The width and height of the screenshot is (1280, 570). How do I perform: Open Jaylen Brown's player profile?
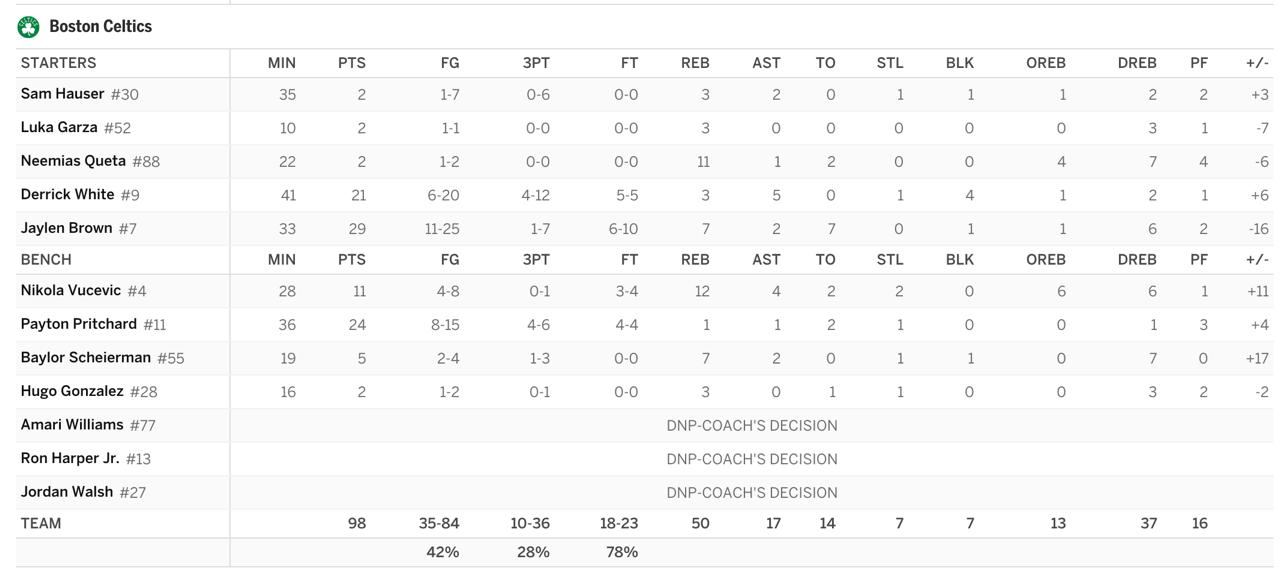(66, 228)
